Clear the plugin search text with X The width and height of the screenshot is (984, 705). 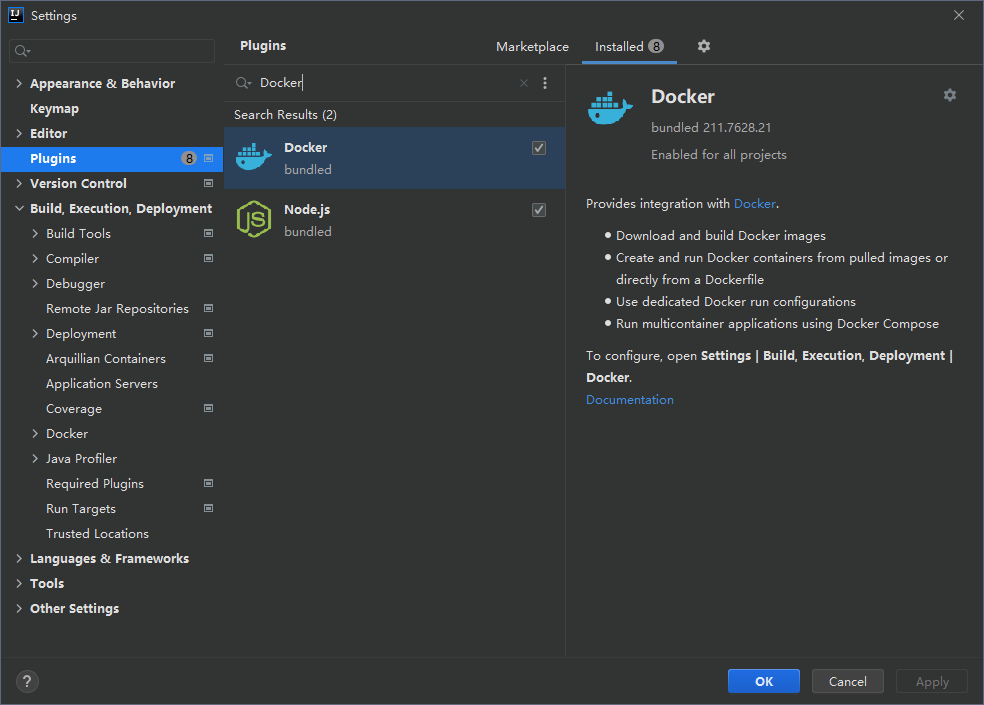[523, 83]
